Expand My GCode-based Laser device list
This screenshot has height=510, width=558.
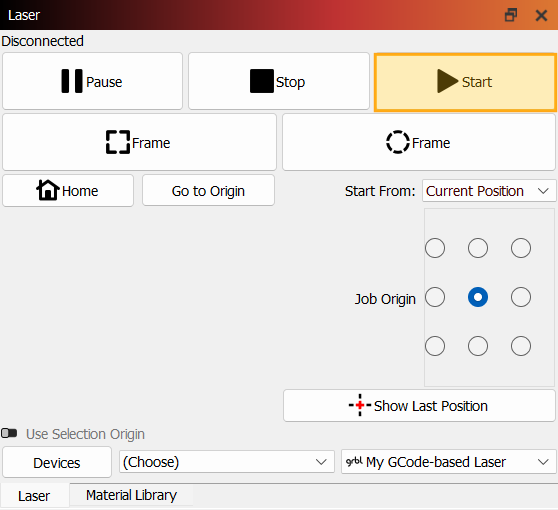(448, 462)
